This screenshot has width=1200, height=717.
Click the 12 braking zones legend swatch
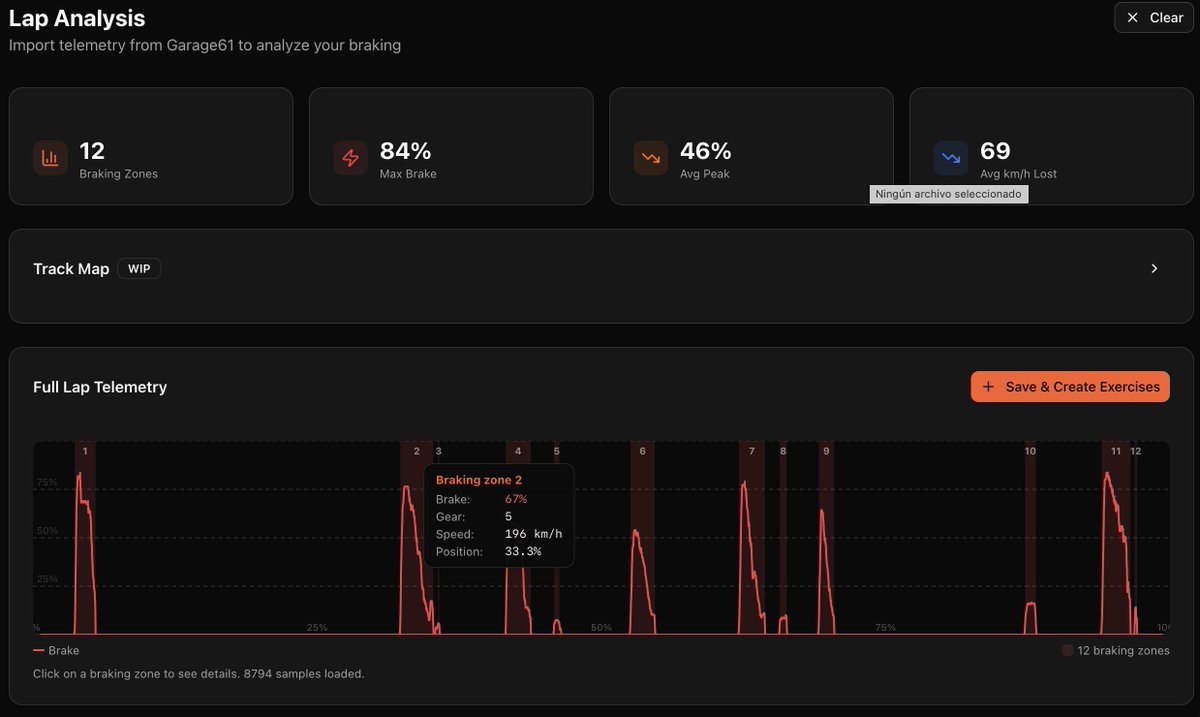(x=1067, y=651)
